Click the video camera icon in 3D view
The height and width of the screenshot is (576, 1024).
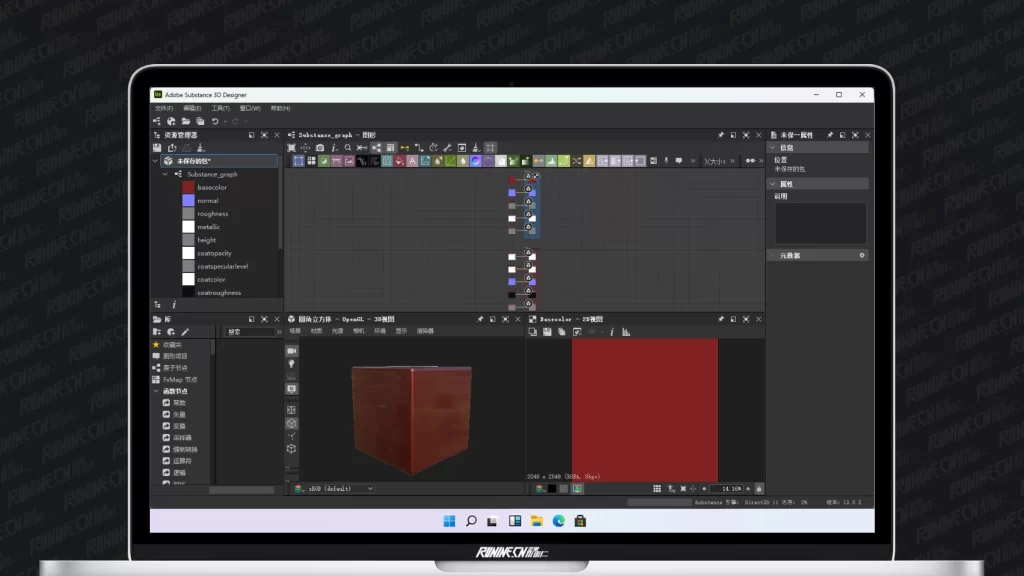pos(291,351)
